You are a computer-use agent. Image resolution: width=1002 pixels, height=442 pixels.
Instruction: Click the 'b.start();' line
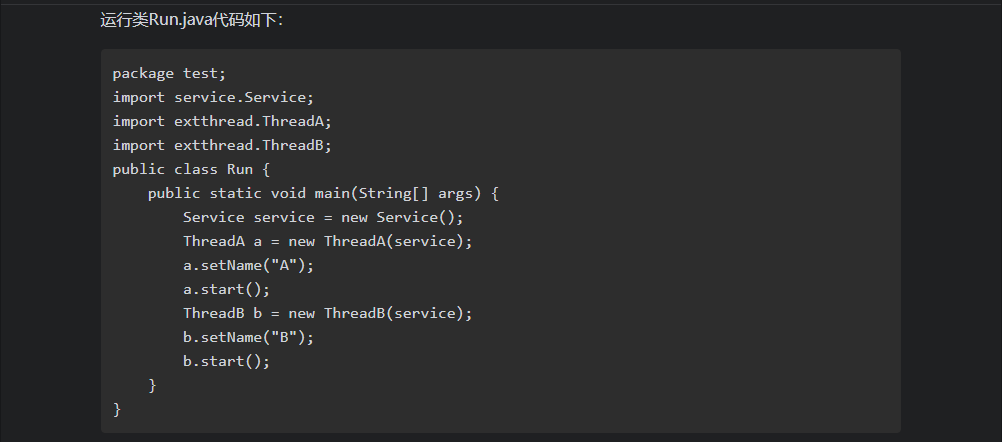(x=227, y=362)
